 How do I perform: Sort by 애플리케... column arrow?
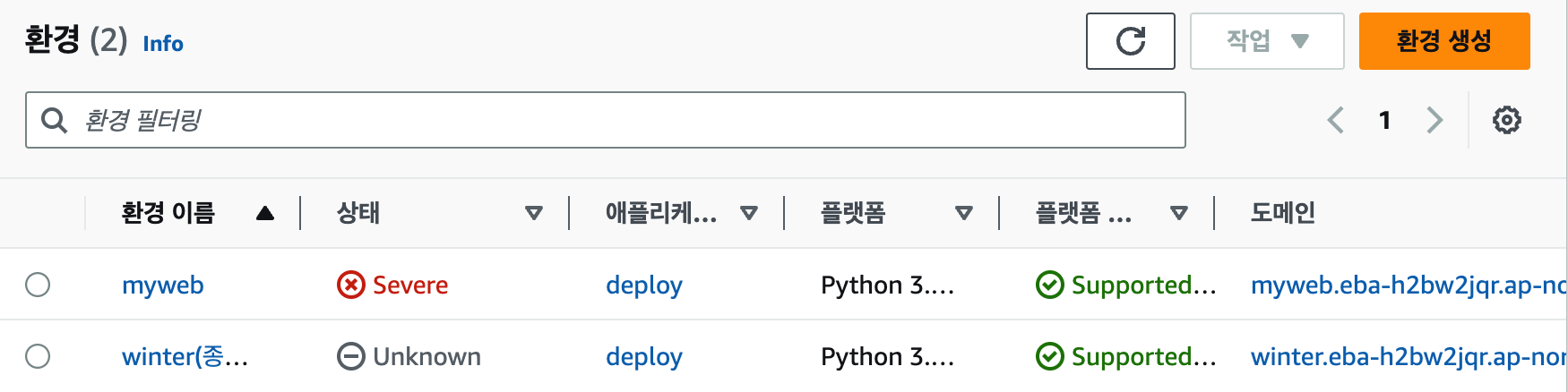[x=749, y=213]
